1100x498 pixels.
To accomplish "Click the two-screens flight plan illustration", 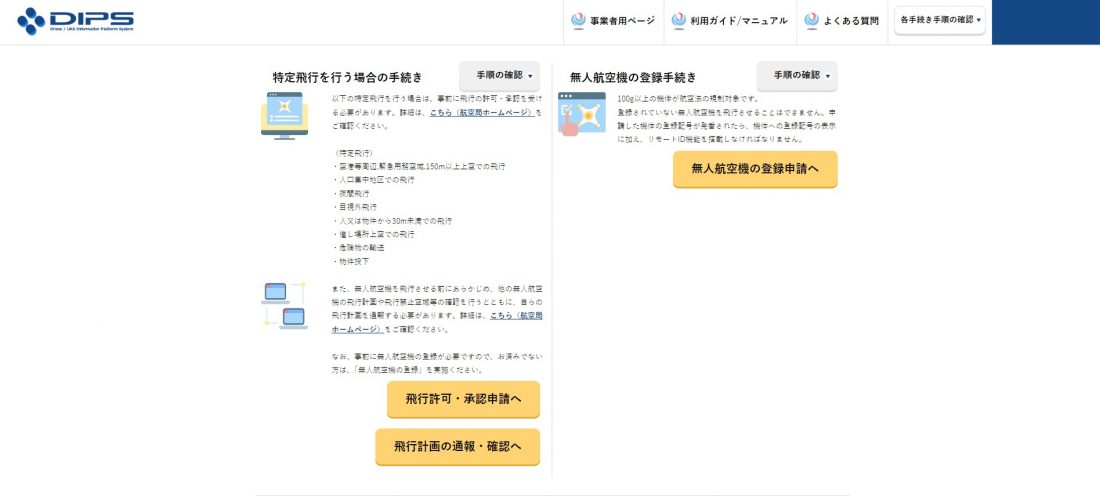I will click(284, 305).
